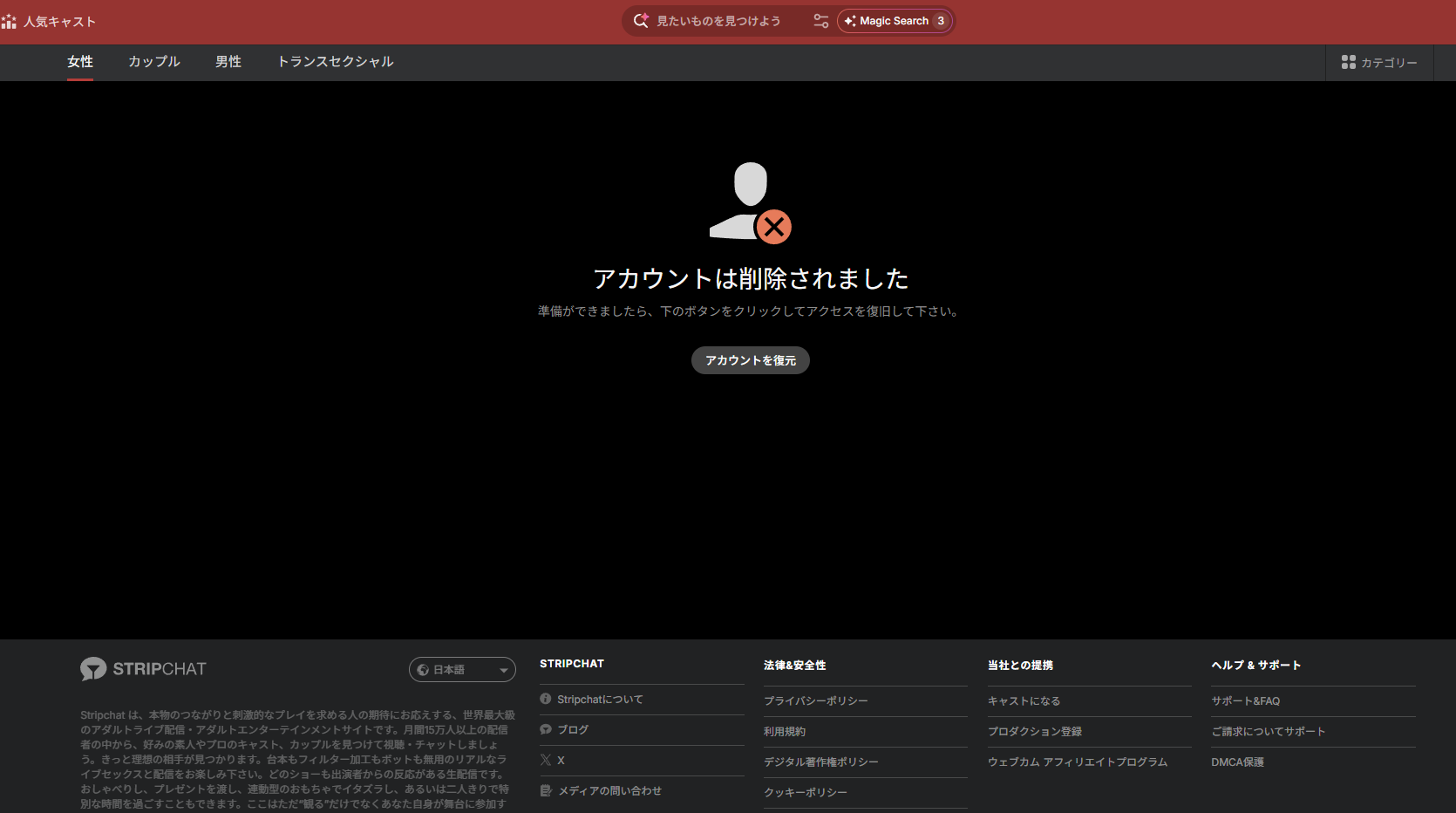Screen dimensions: 1456x813
Task: Click the ヘルプ & サポート footer heading
Action: click(x=1256, y=666)
